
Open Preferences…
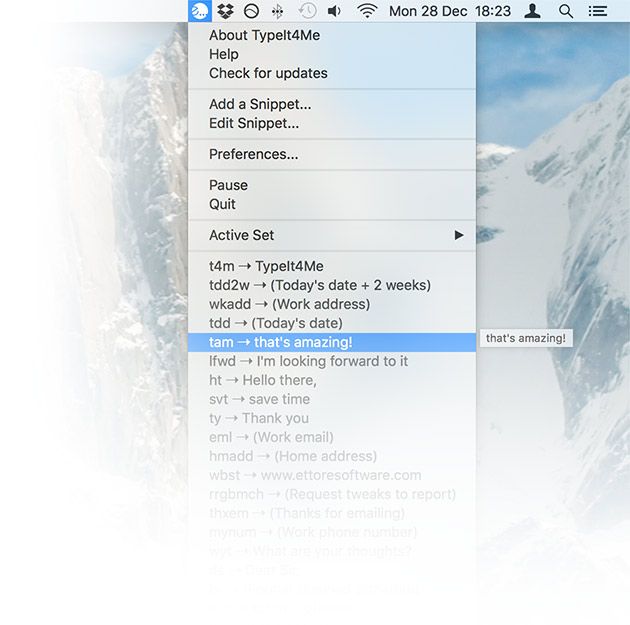[332, 154]
